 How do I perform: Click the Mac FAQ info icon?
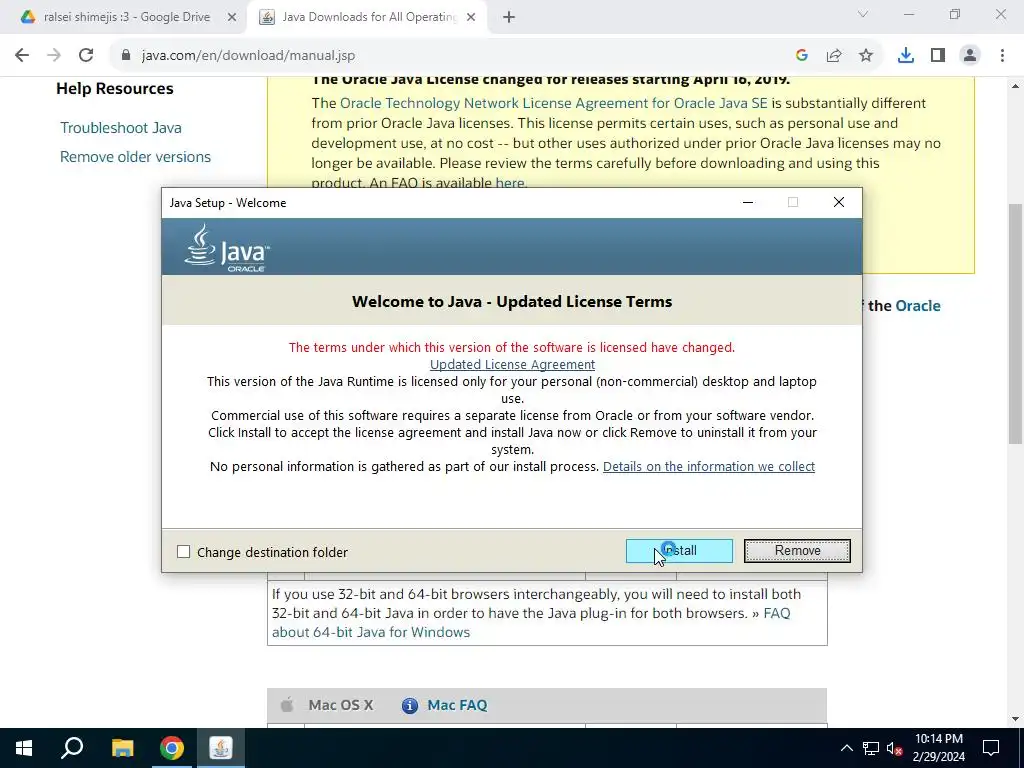coord(409,705)
